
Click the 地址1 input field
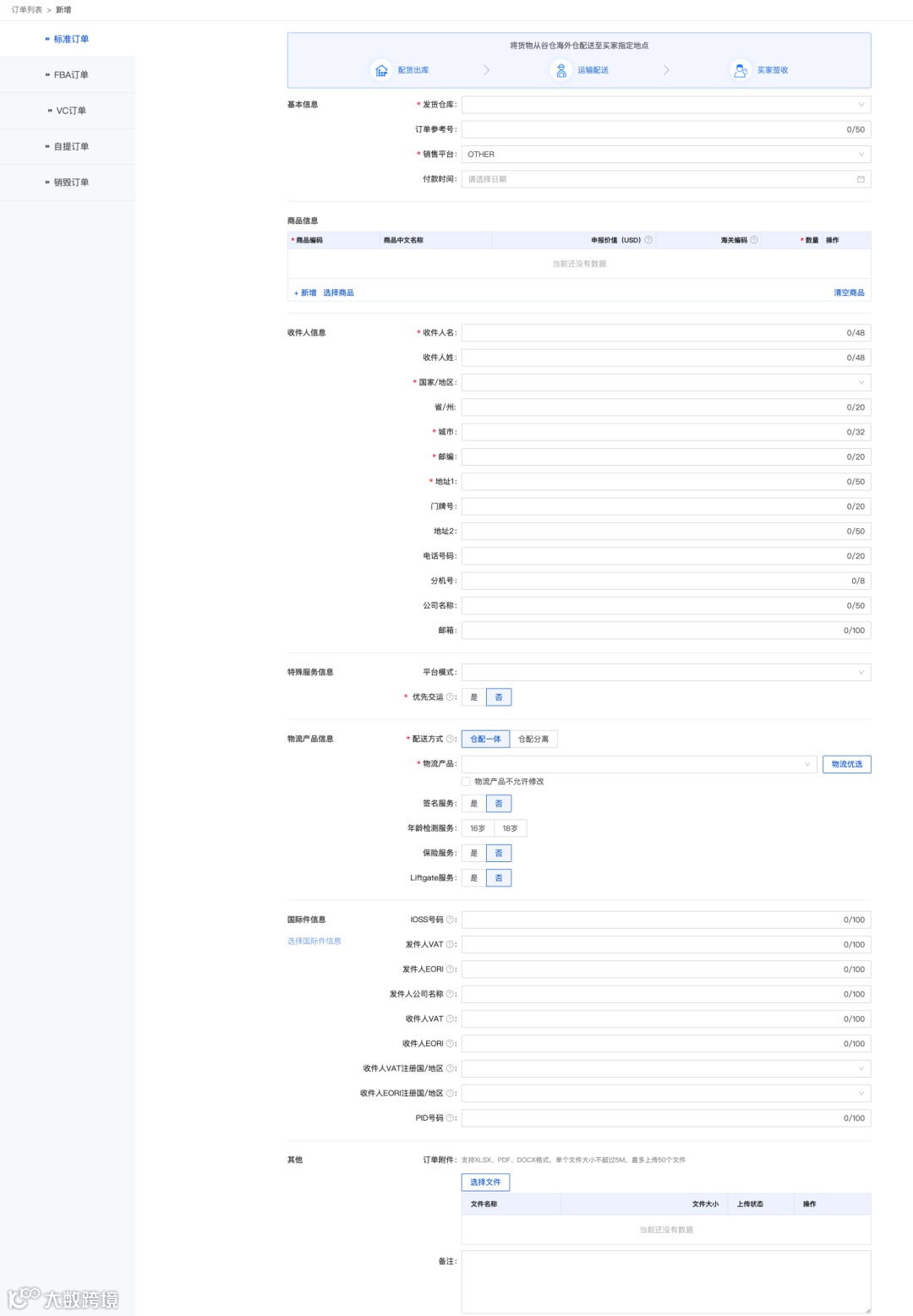coord(666,482)
